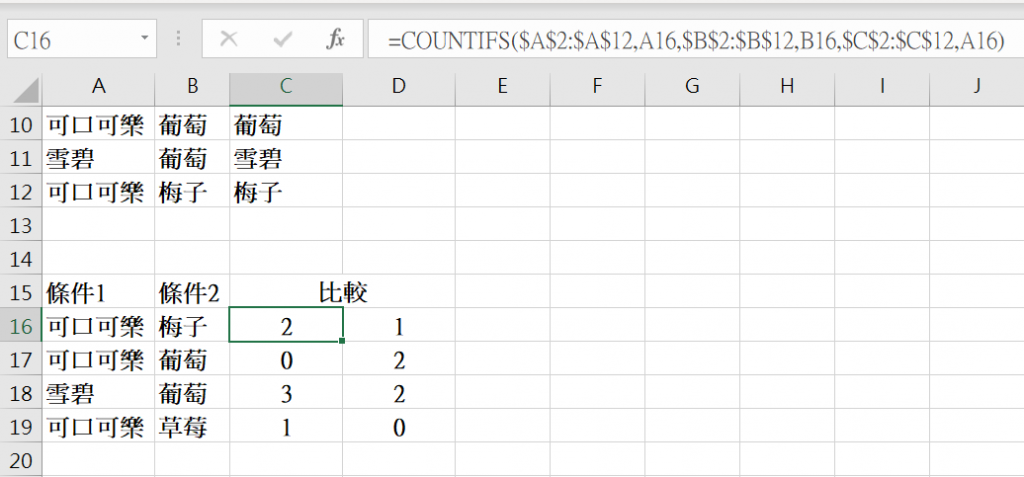Click cell A10 containing 可口可樂

tap(99, 123)
